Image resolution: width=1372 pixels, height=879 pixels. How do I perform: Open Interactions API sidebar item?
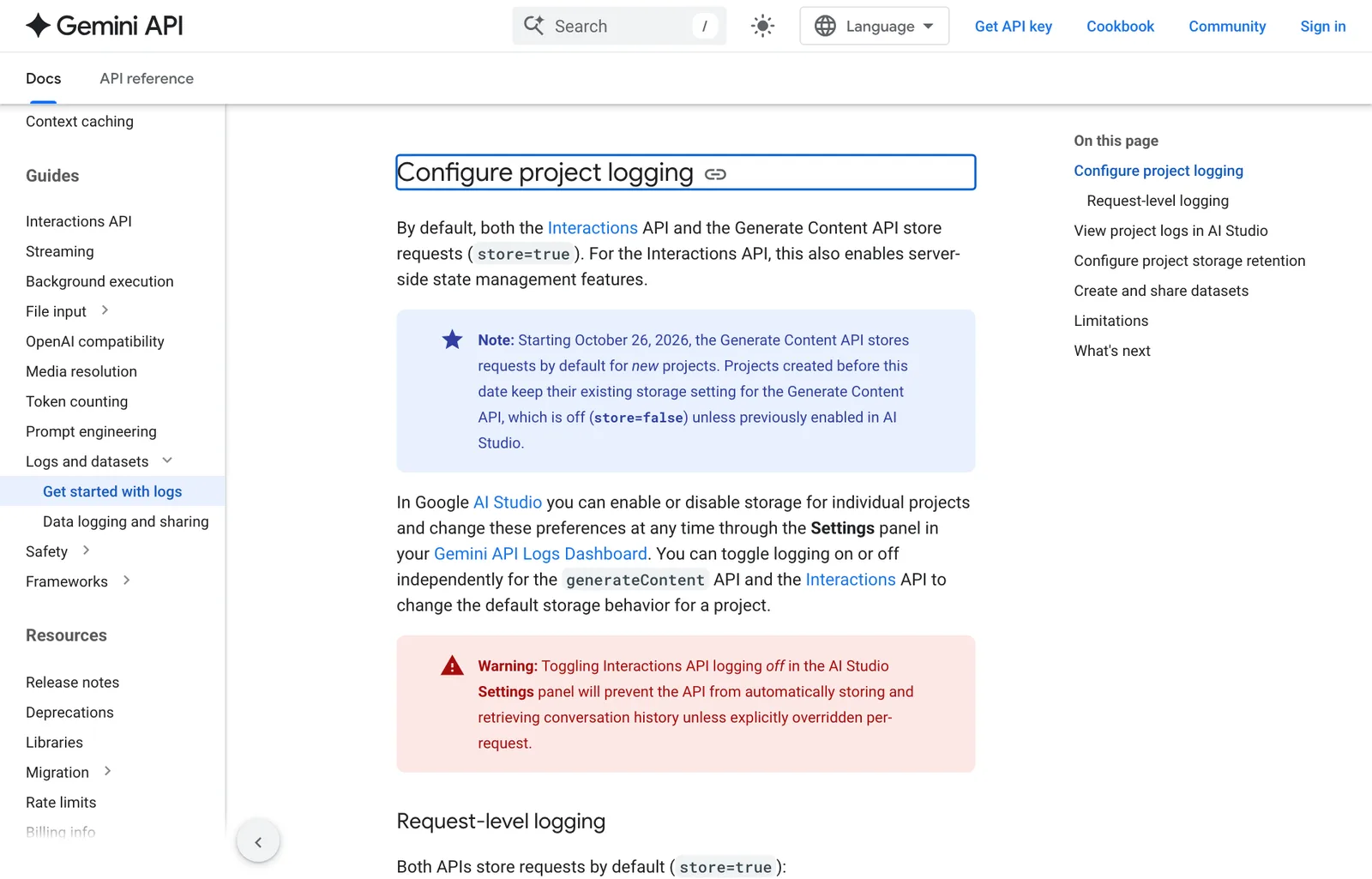coord(79,221)
